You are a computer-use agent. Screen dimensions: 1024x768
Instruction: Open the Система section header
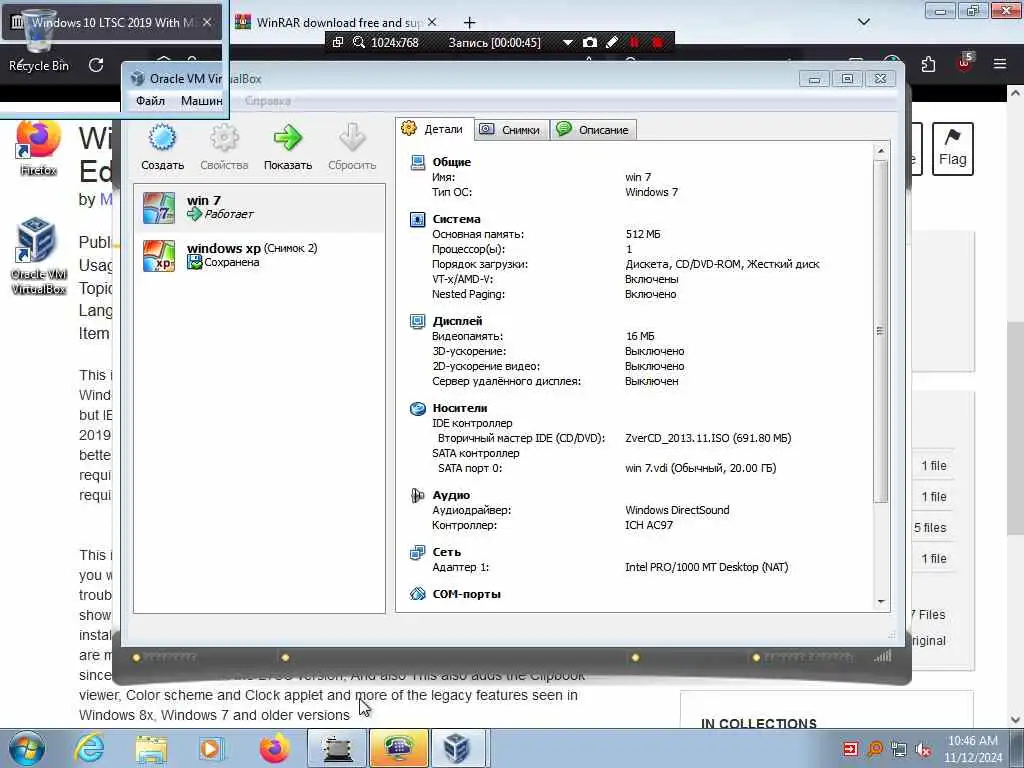456,219
